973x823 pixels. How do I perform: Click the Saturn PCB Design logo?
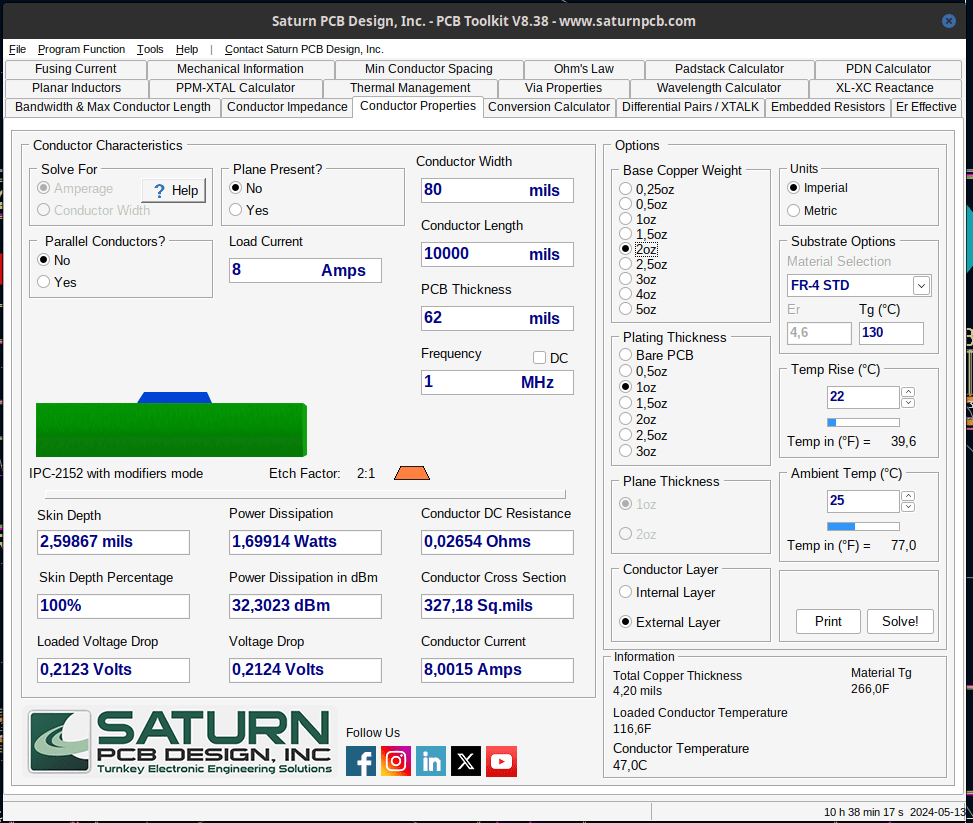click(181, 742)
